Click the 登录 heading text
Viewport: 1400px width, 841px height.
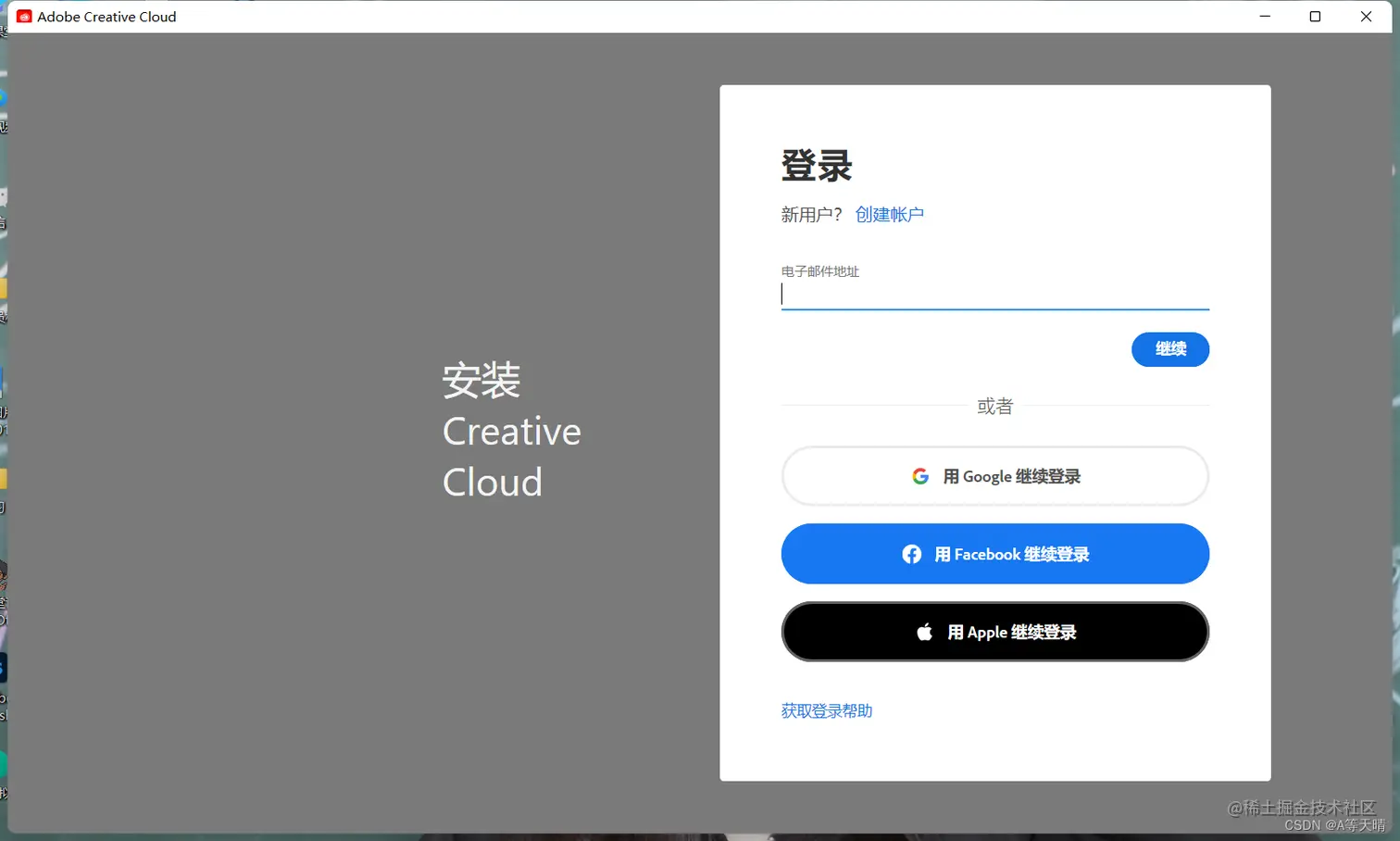[816, 166]
